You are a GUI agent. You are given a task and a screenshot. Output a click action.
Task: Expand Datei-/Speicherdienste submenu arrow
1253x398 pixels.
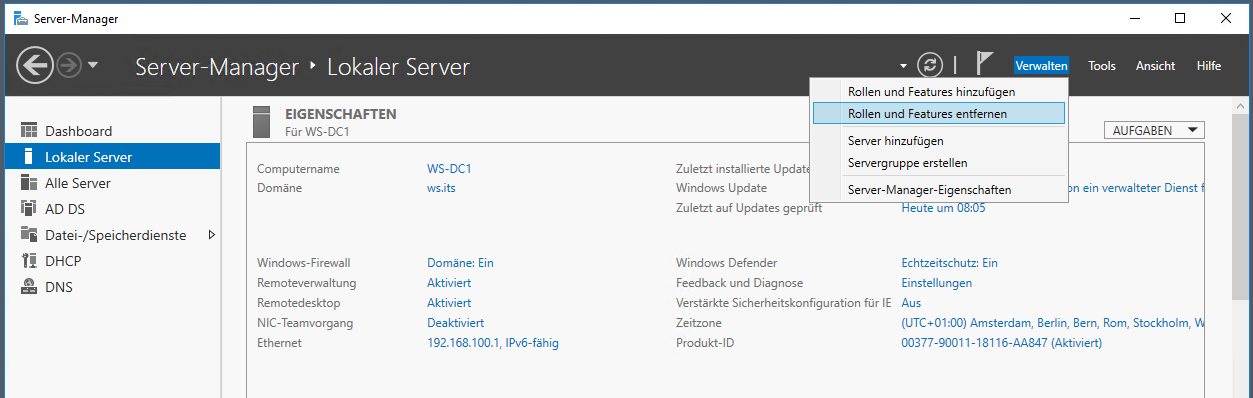(x=211, y=235)
